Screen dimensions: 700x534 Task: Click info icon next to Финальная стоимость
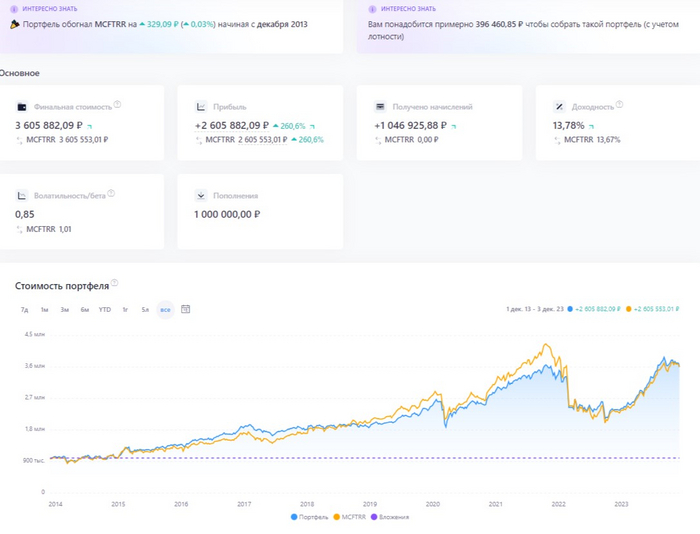point(117,105)
